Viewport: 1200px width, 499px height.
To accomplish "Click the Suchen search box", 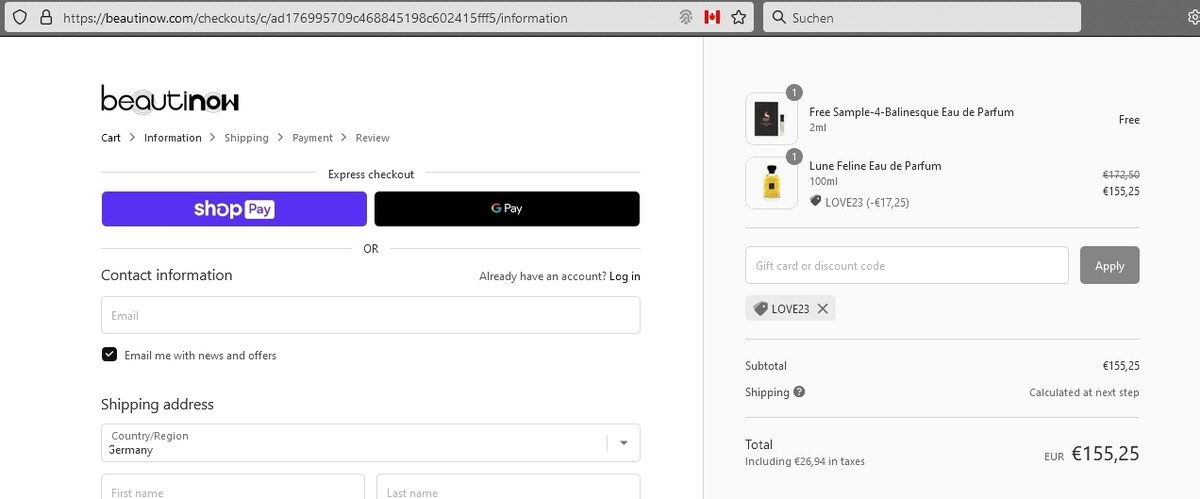I will tap(922, 17).
